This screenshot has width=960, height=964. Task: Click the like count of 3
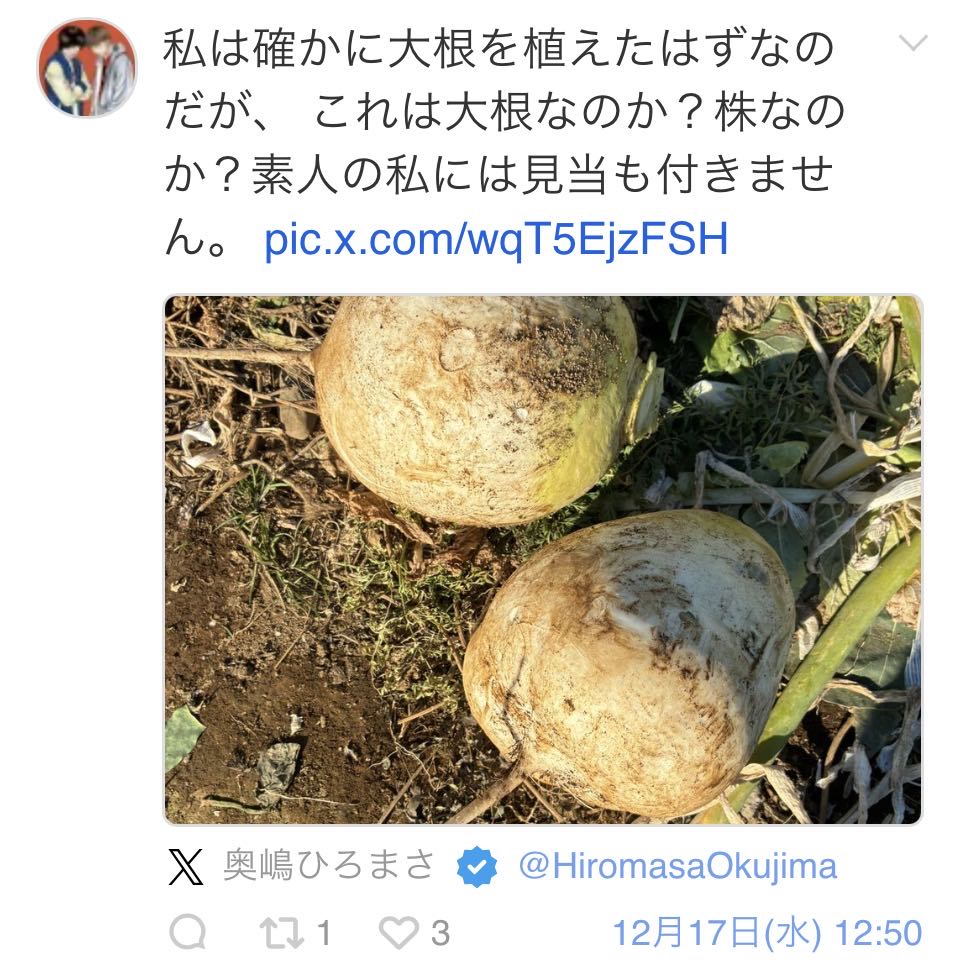point(440,933)
